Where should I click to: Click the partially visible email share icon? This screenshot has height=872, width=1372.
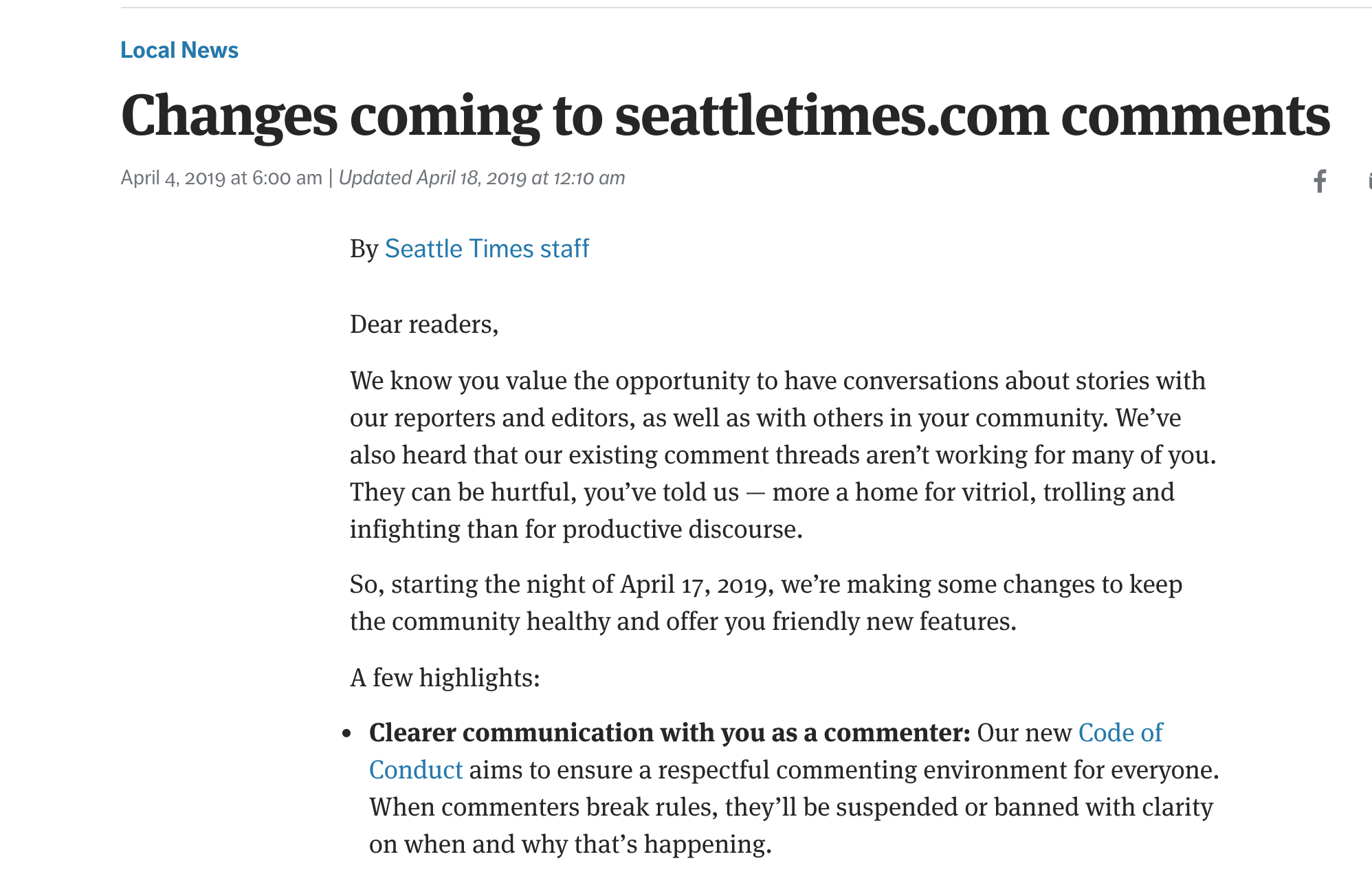[x=1369, y=181]
